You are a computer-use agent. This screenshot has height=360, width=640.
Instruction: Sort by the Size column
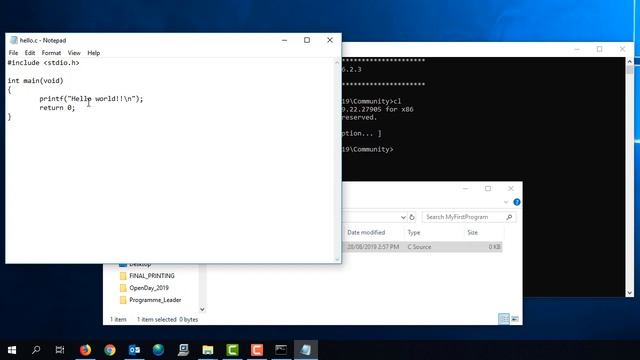(x=473, y=233)
